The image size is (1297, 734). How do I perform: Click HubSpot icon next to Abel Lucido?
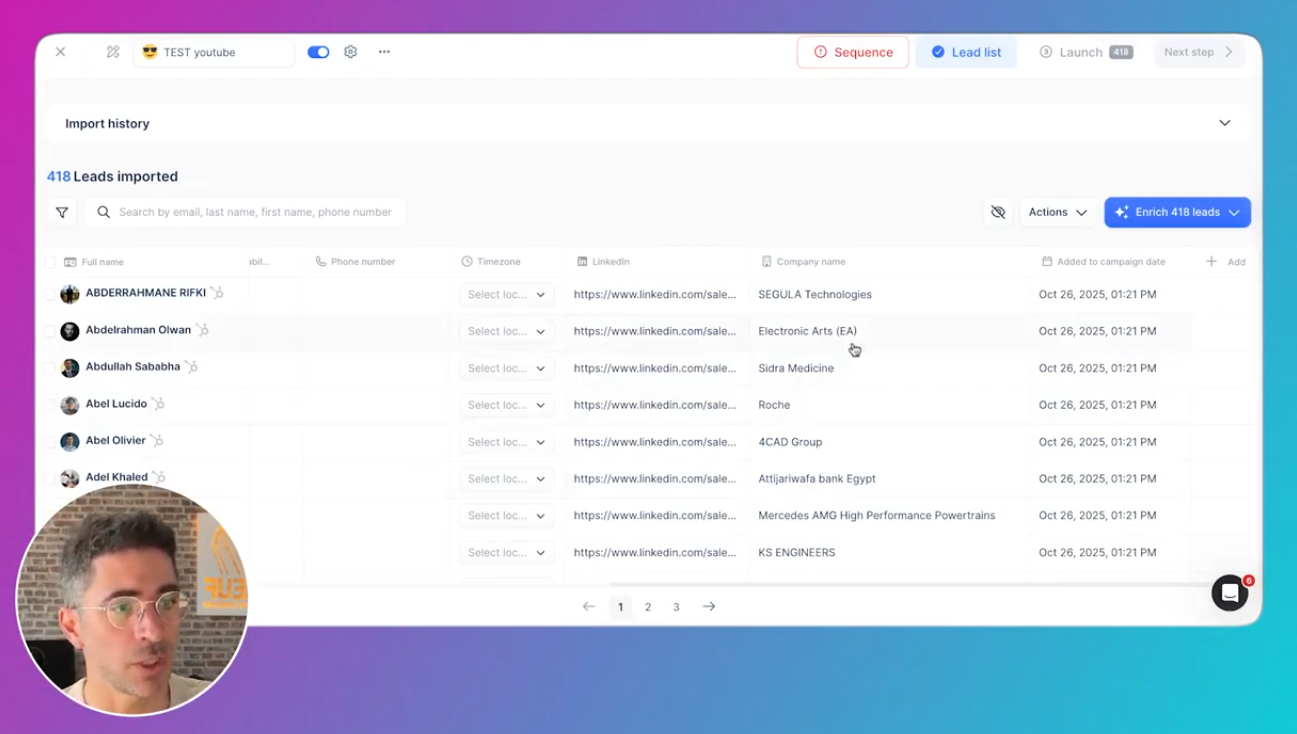[158, 404]
